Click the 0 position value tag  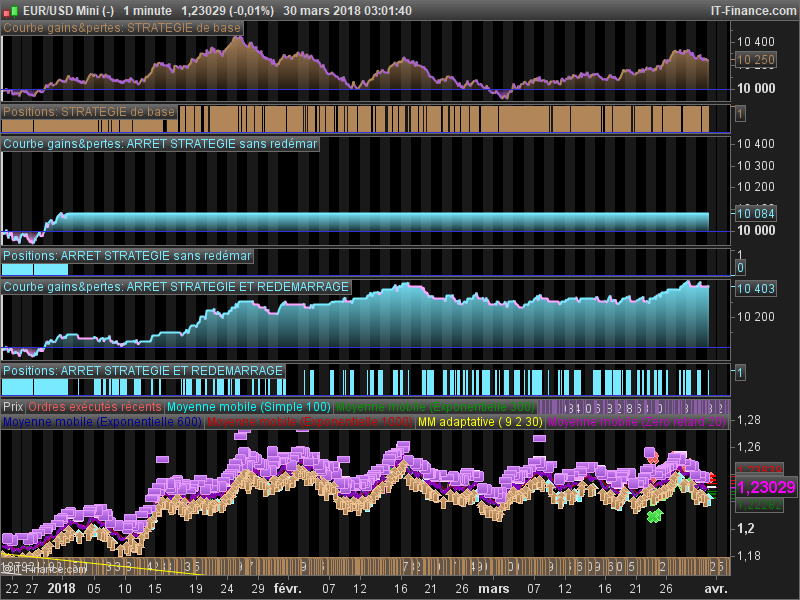click(x=740, y=267)
